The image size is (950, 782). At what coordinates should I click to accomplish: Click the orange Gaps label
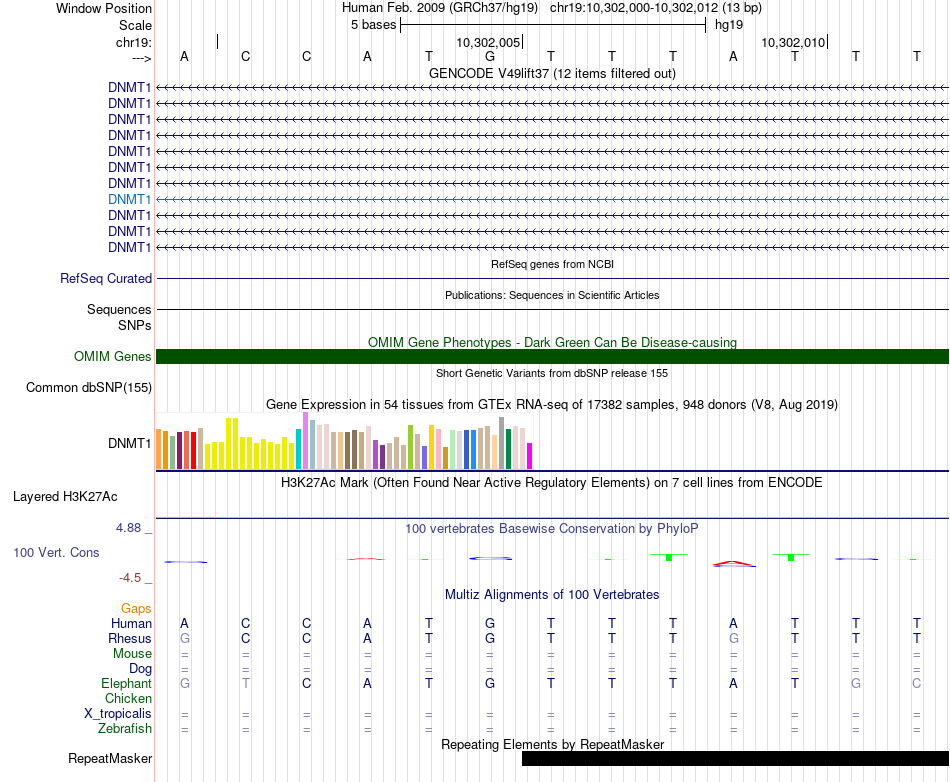click(x=136, y=608)
